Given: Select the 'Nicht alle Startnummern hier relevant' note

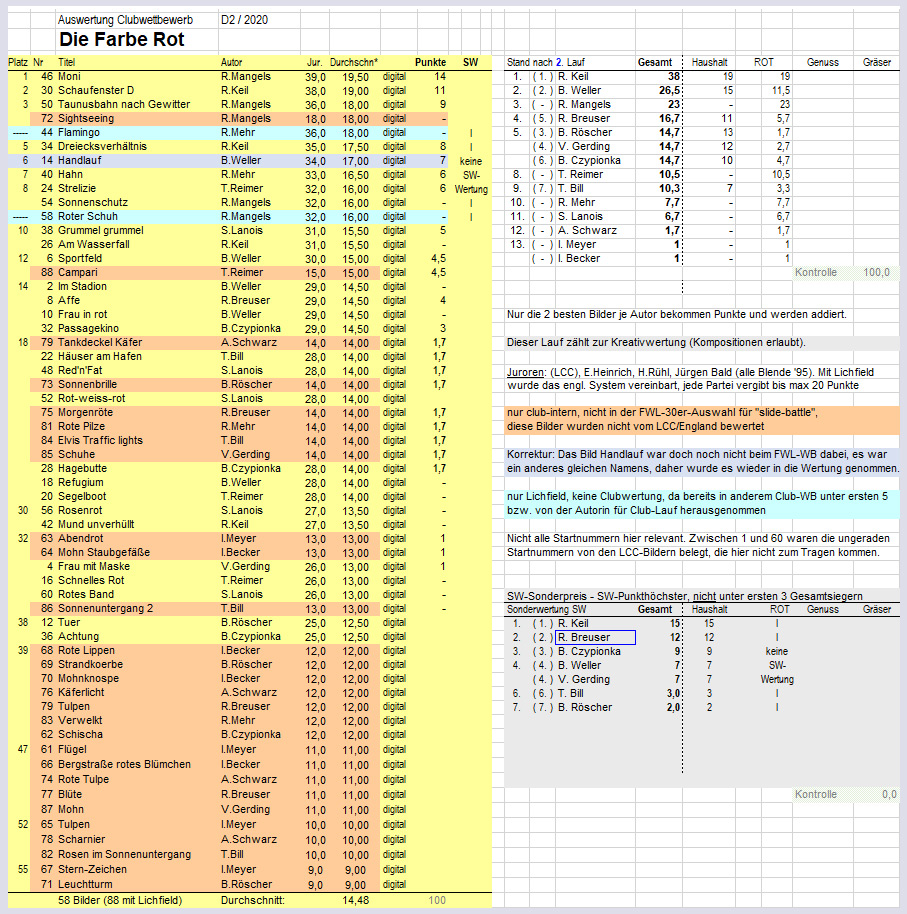Looking at the screenshot, I should coord(698,546).
